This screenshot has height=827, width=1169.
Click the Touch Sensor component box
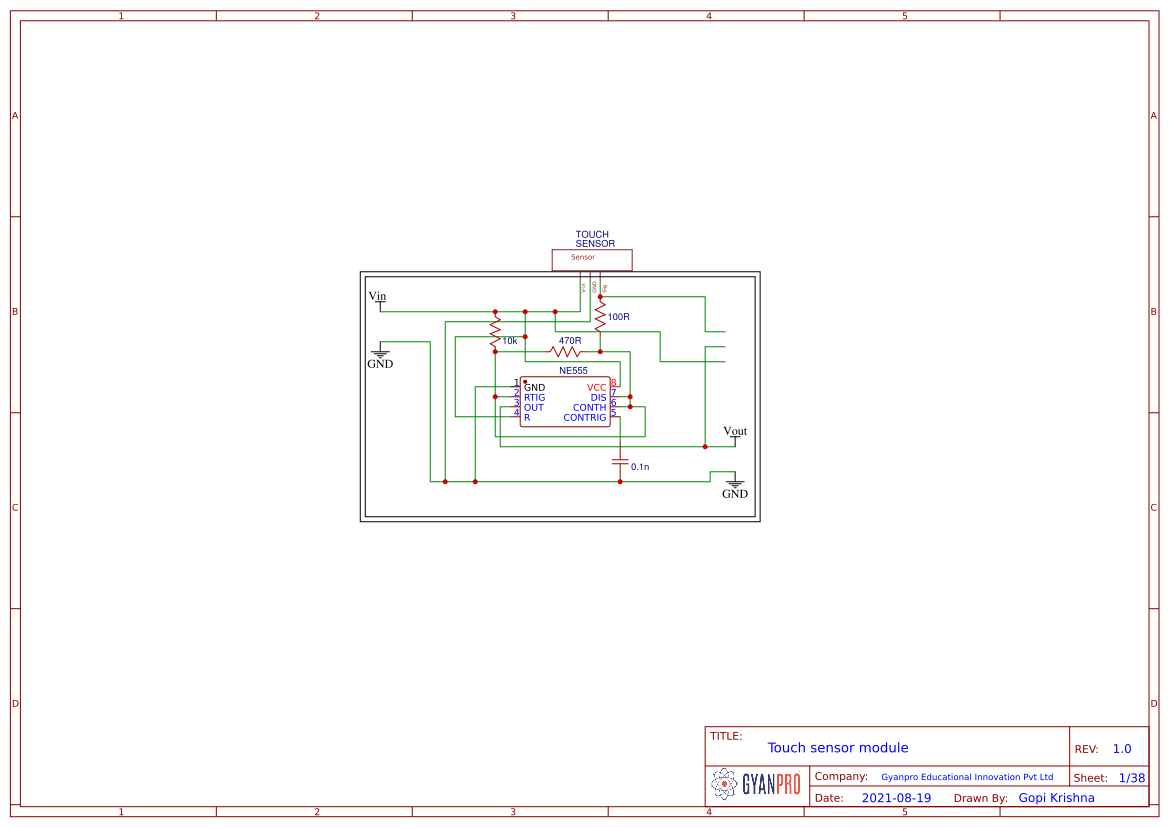tap(592, 259)
